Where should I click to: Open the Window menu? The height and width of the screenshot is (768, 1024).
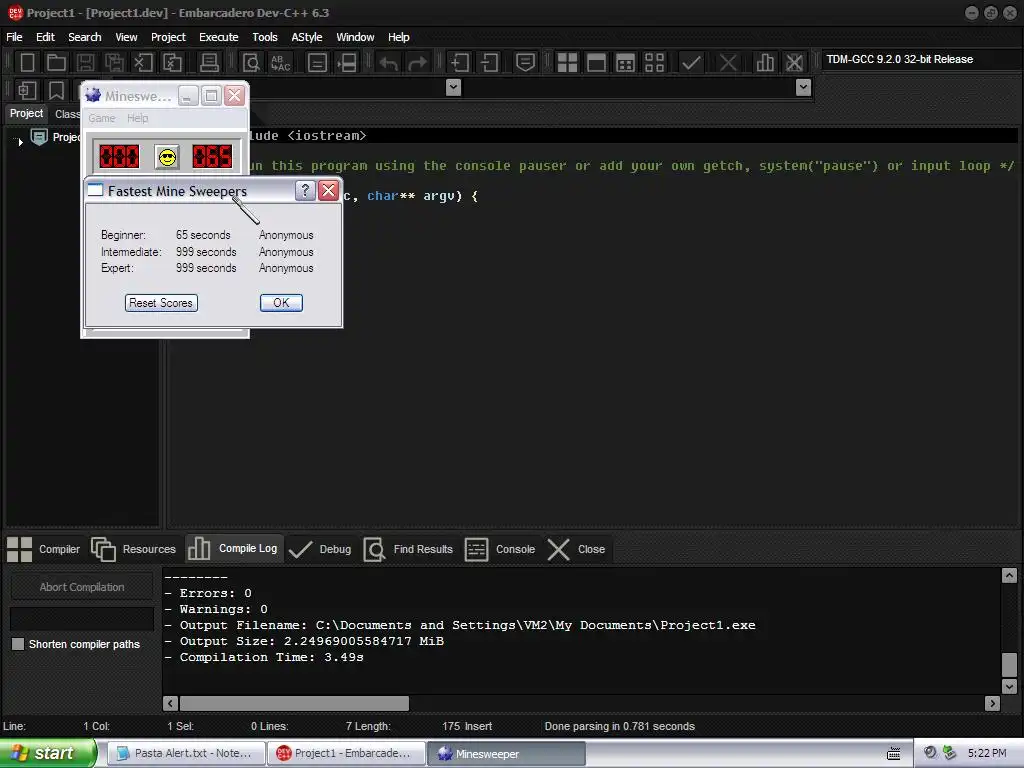(355, 37)
